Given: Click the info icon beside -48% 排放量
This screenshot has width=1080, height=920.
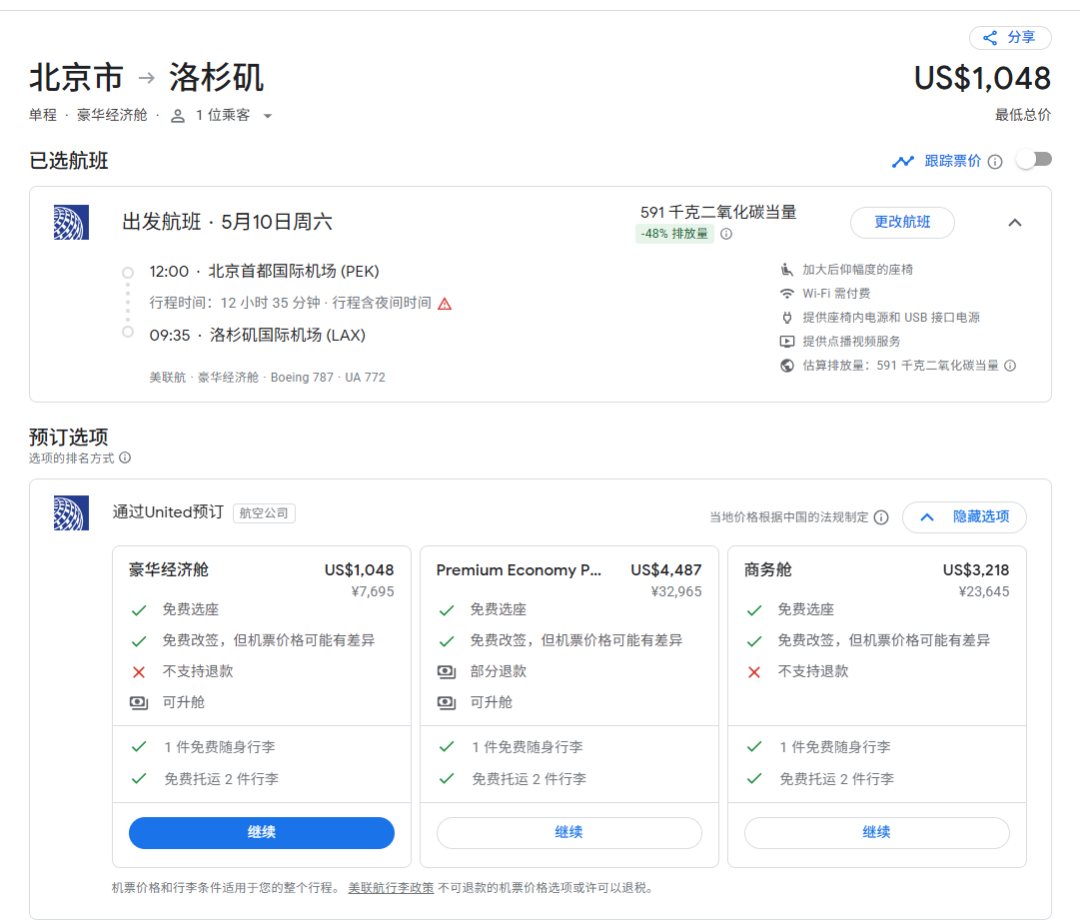Looking at the screenshot, I should (x=726, y=234).
